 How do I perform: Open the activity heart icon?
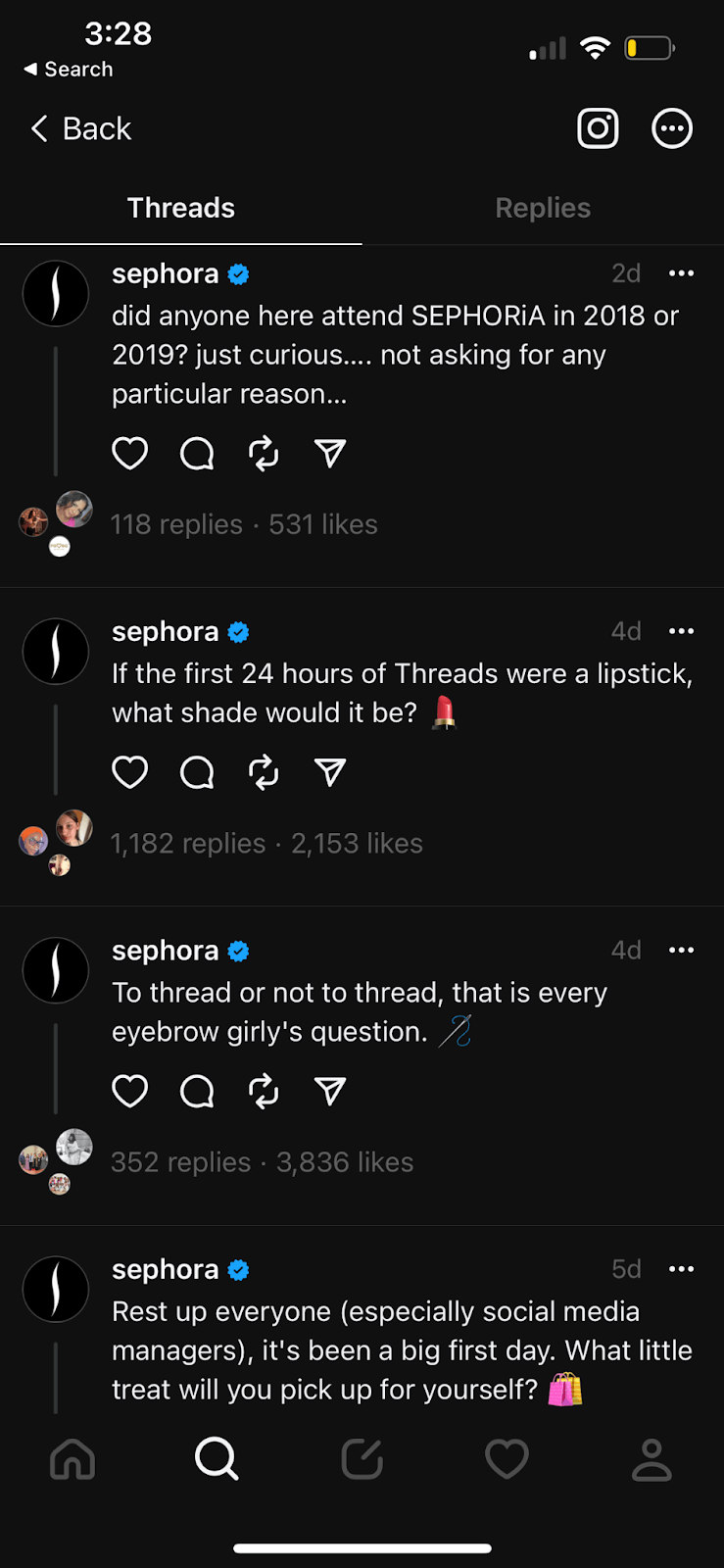pos(507,1459)
